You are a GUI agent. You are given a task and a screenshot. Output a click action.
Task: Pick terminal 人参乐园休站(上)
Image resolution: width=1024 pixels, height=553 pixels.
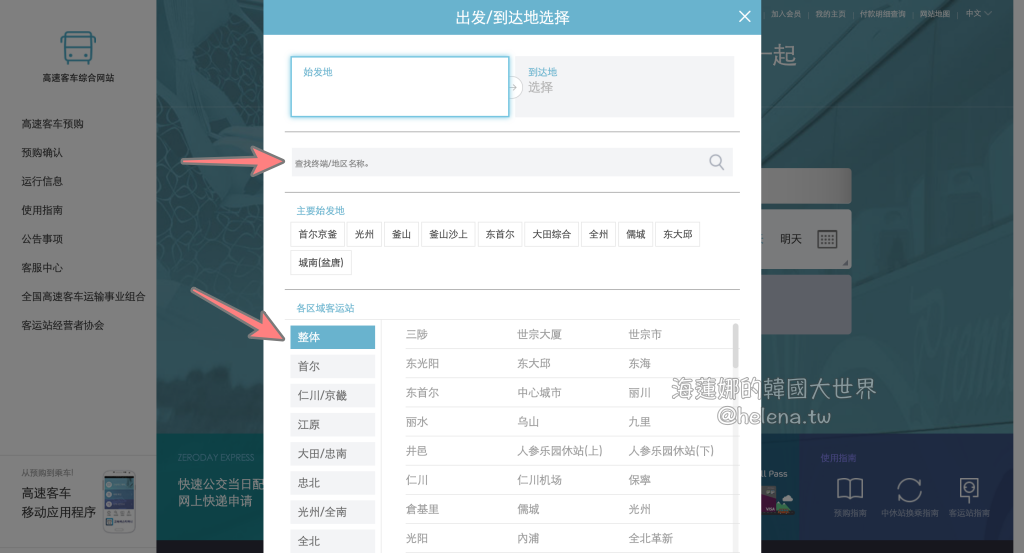pos(560,451)
